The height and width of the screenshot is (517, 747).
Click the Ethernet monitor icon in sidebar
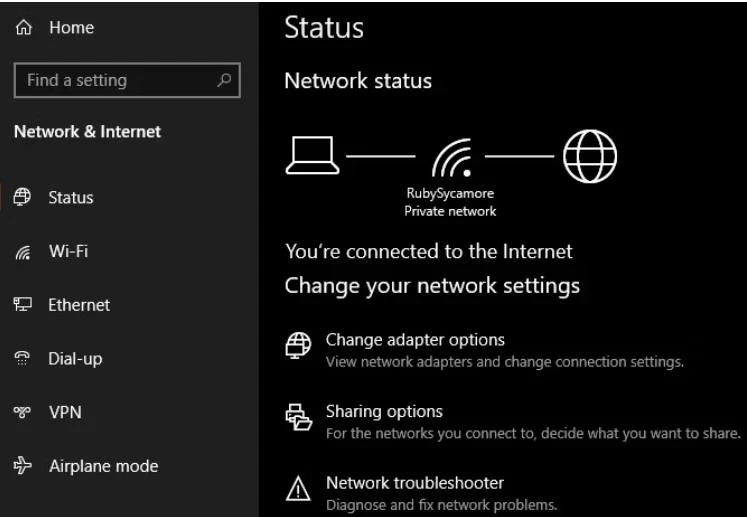coord(22,304)
